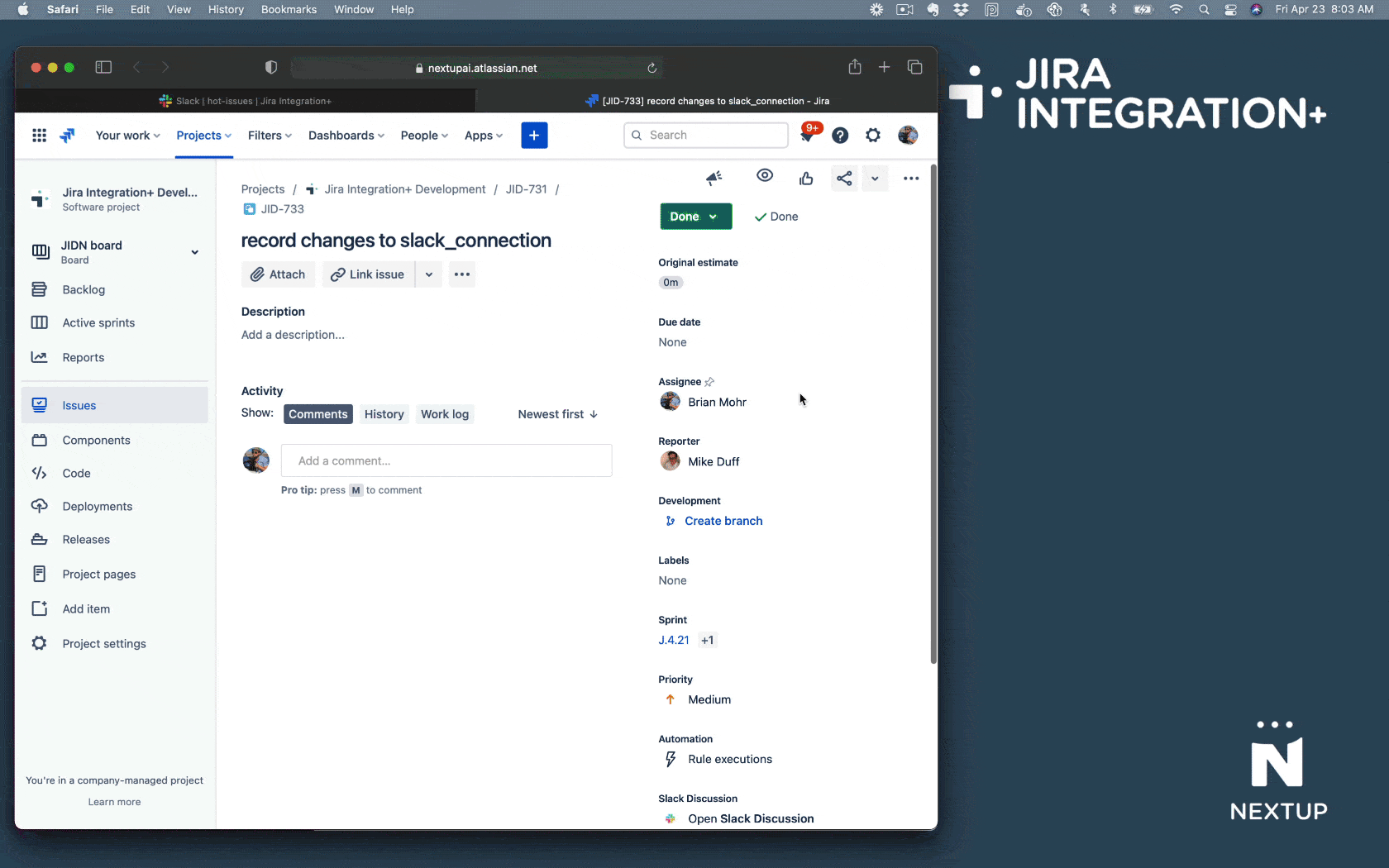Open Reports in the sidebar
Viewport: 1389px width, 868px height.
tap(115, 357)
